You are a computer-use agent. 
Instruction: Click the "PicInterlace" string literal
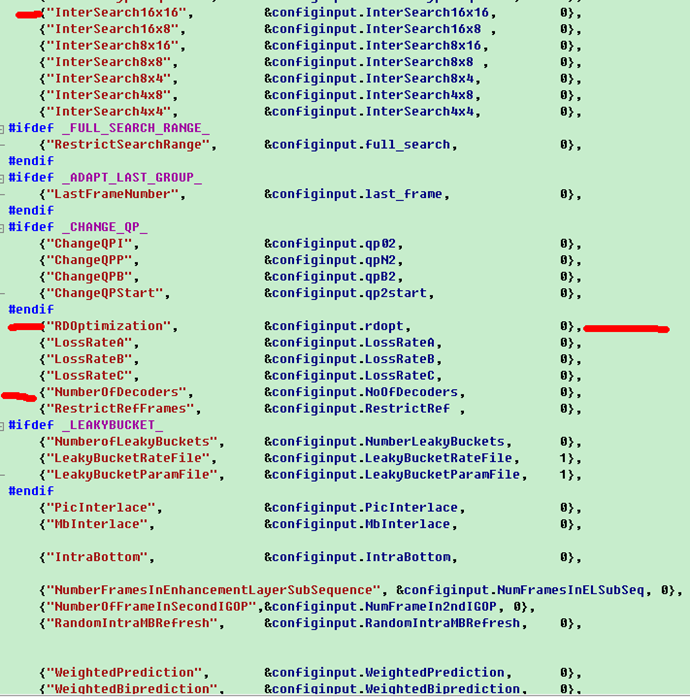click(x=100, y=508)
